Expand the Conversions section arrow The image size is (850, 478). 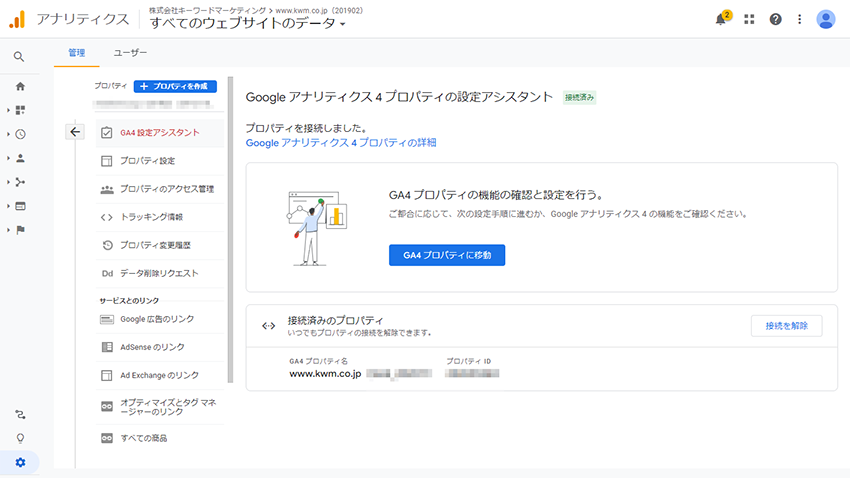(x=8, y=230)
